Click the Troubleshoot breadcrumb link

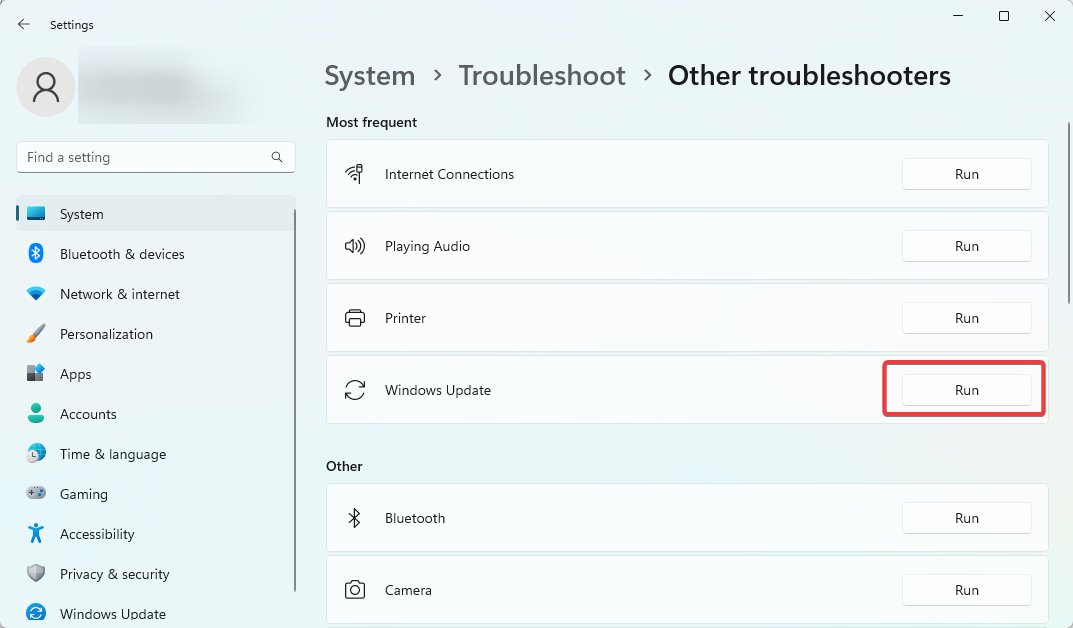pos(541,76)
